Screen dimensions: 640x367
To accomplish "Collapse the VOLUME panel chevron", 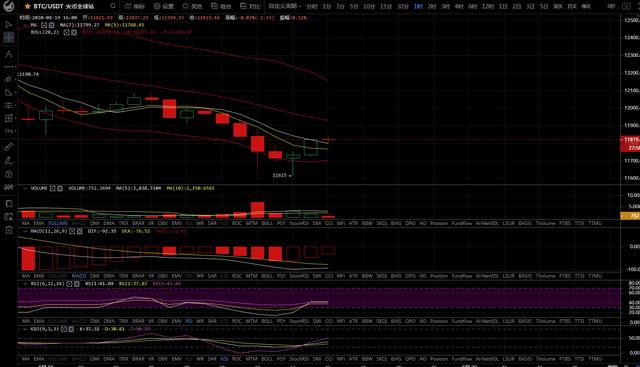I will point(25,188).
